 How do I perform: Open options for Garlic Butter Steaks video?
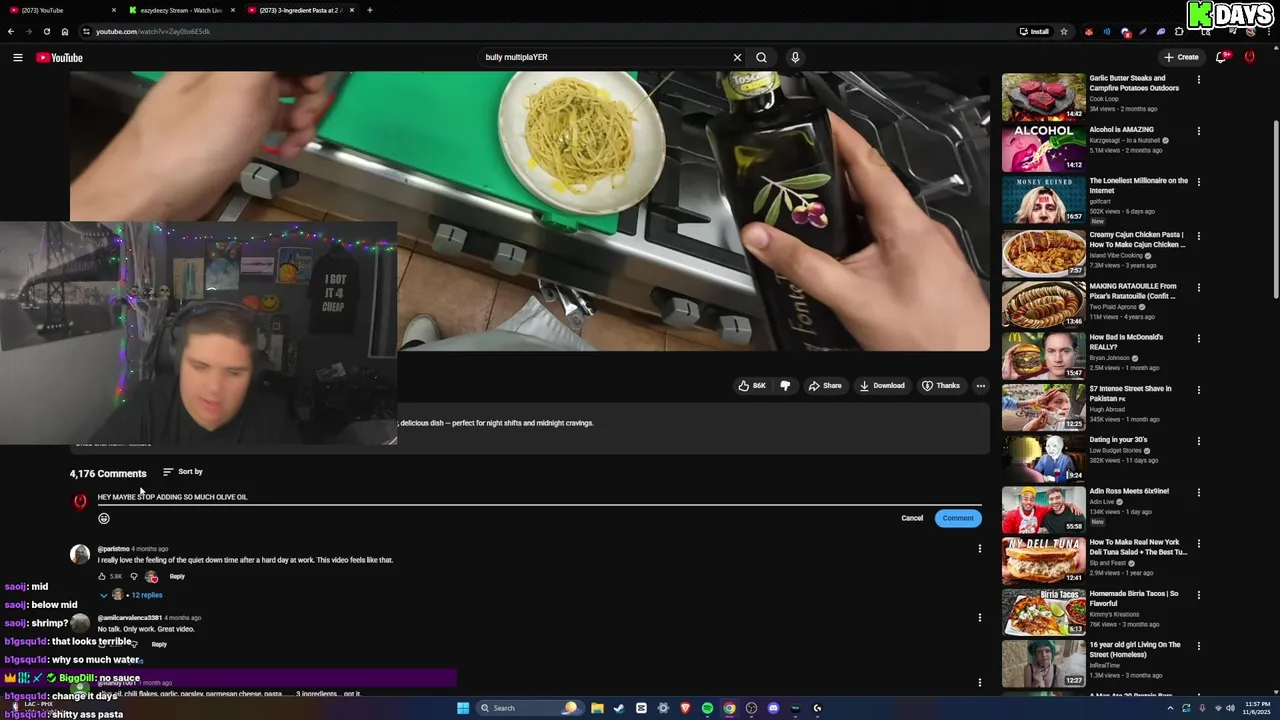1199,79
